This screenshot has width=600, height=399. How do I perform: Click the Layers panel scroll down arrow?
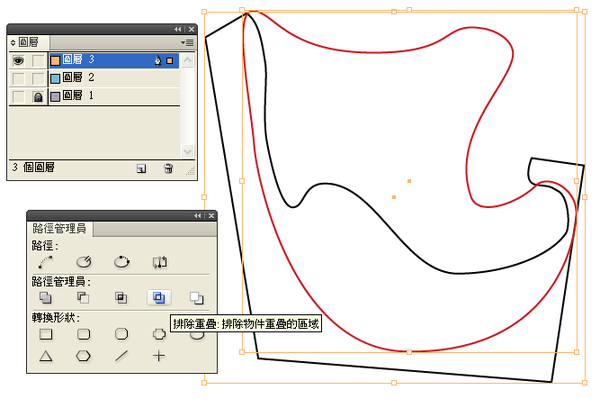click(x=188, y=151)
